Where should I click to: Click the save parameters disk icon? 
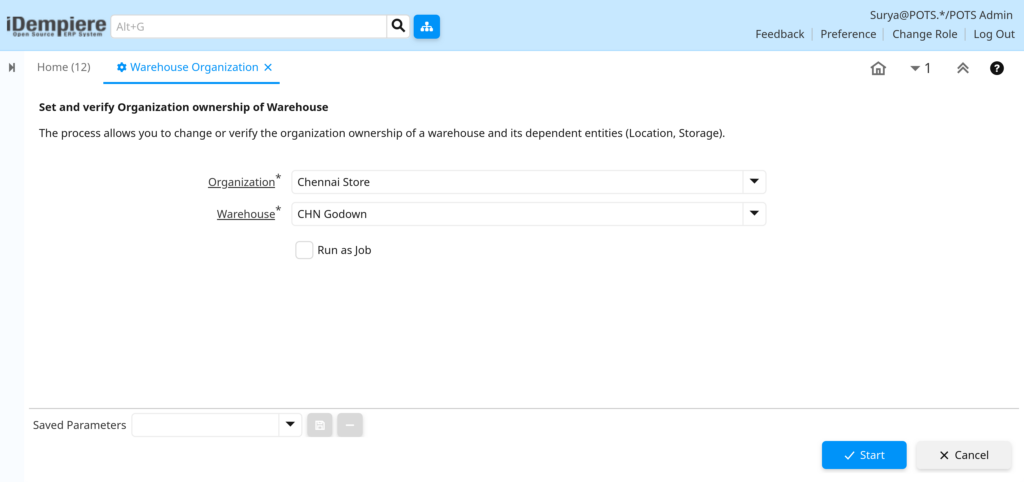(x=320, y=425)
